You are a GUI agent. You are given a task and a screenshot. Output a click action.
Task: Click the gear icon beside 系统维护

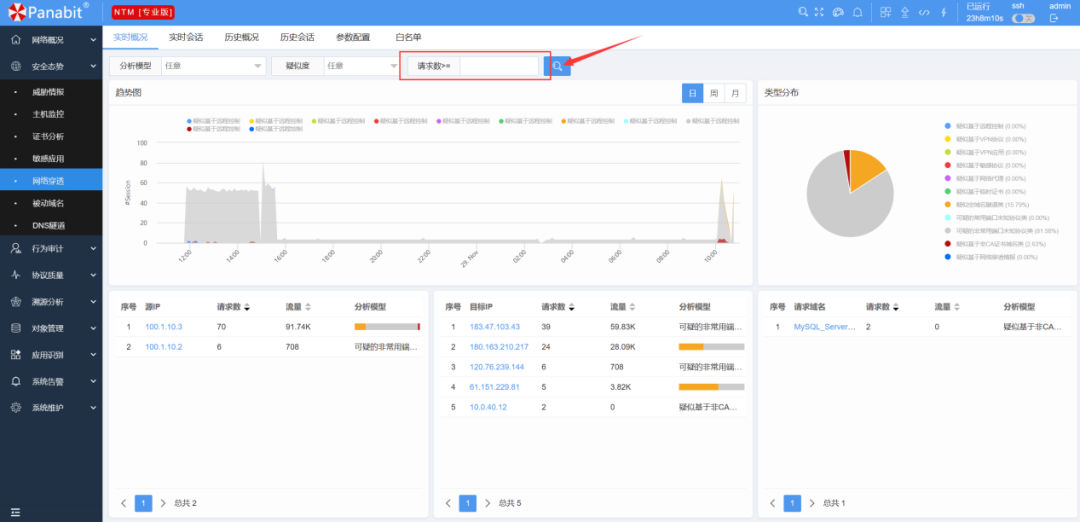16,408
